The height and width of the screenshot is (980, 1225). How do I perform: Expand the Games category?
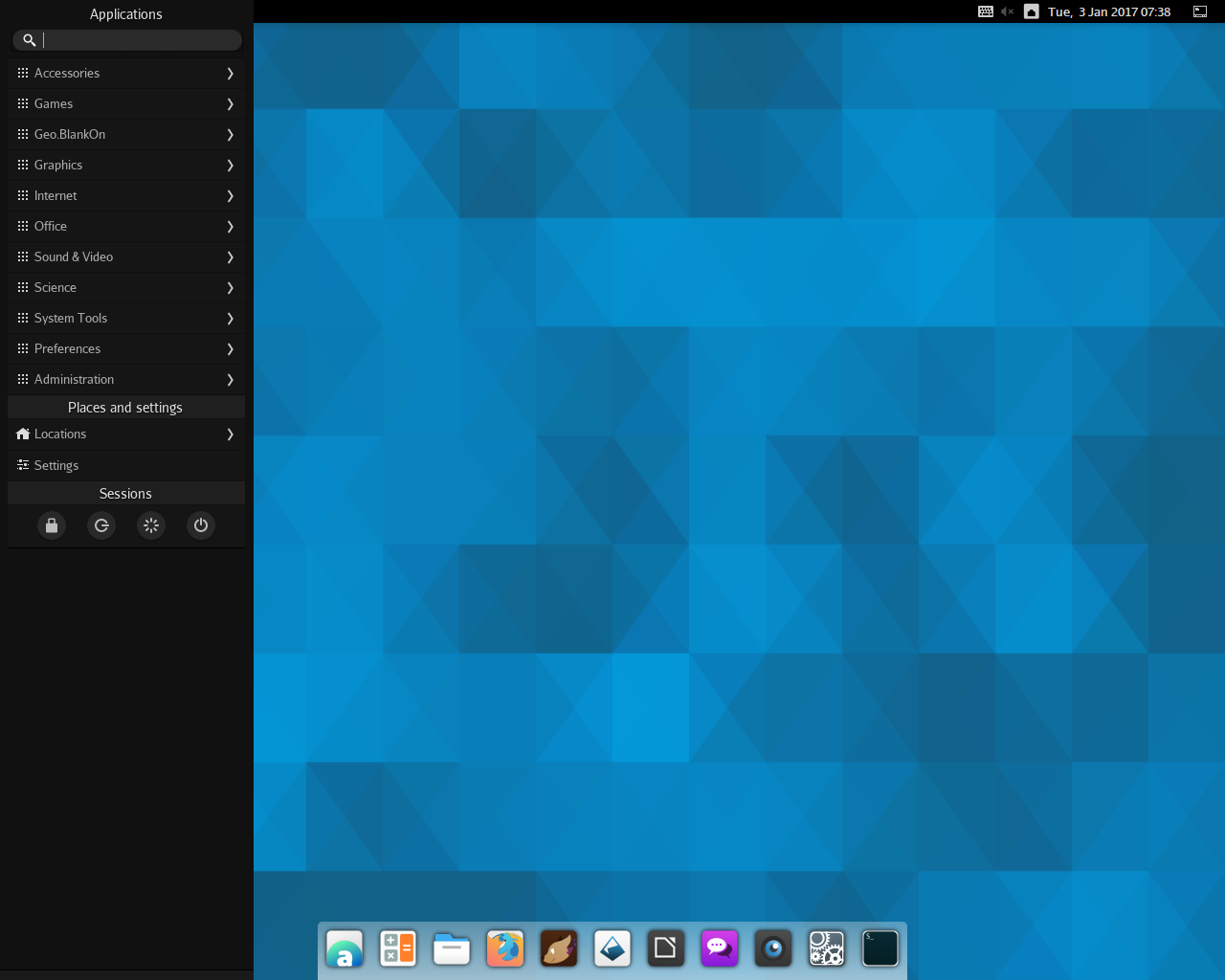(x=125, y=103)
